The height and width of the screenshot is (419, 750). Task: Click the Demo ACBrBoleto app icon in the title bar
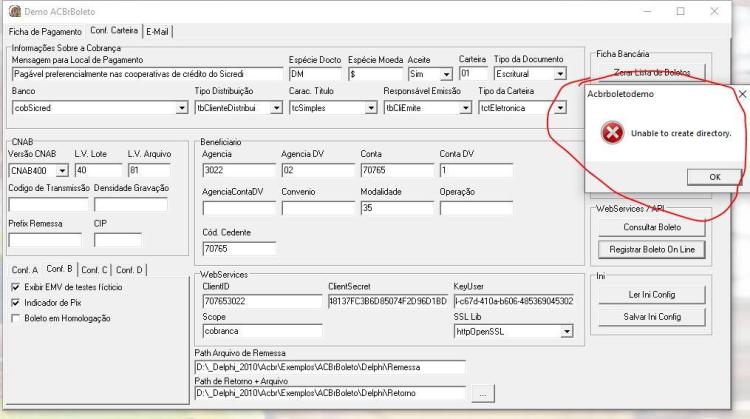click(15, 11)
